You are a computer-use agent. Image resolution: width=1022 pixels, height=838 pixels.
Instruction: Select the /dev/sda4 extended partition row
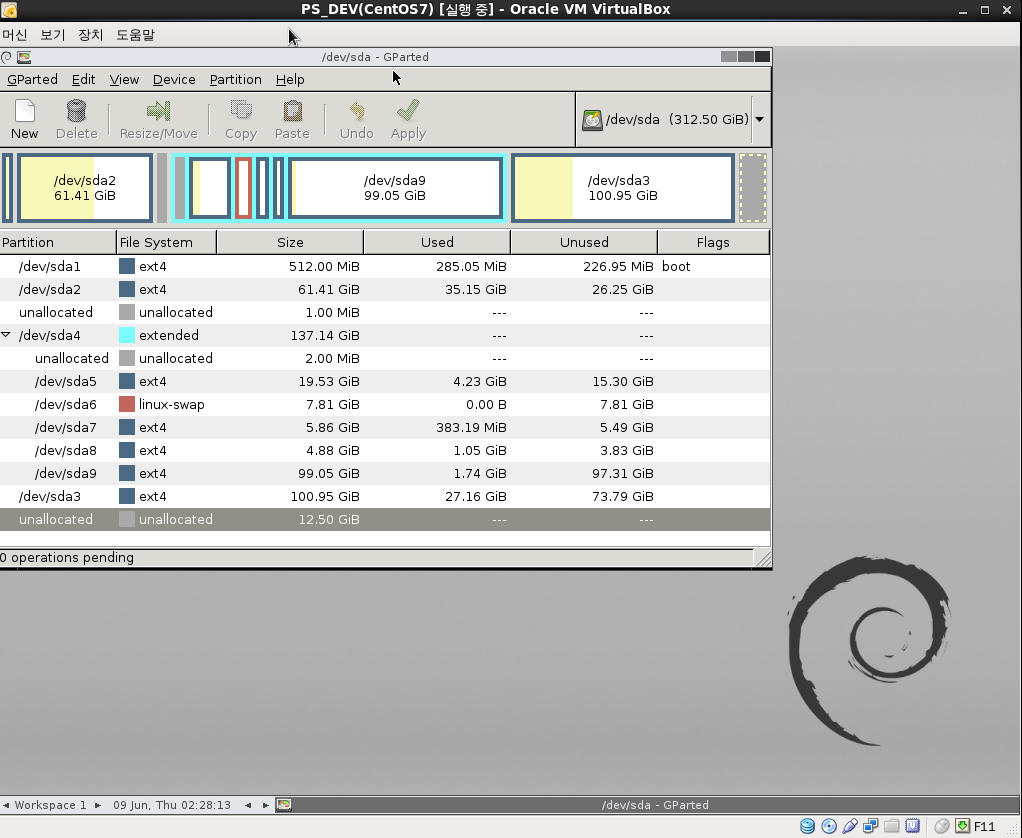click(x=385, y=336)
